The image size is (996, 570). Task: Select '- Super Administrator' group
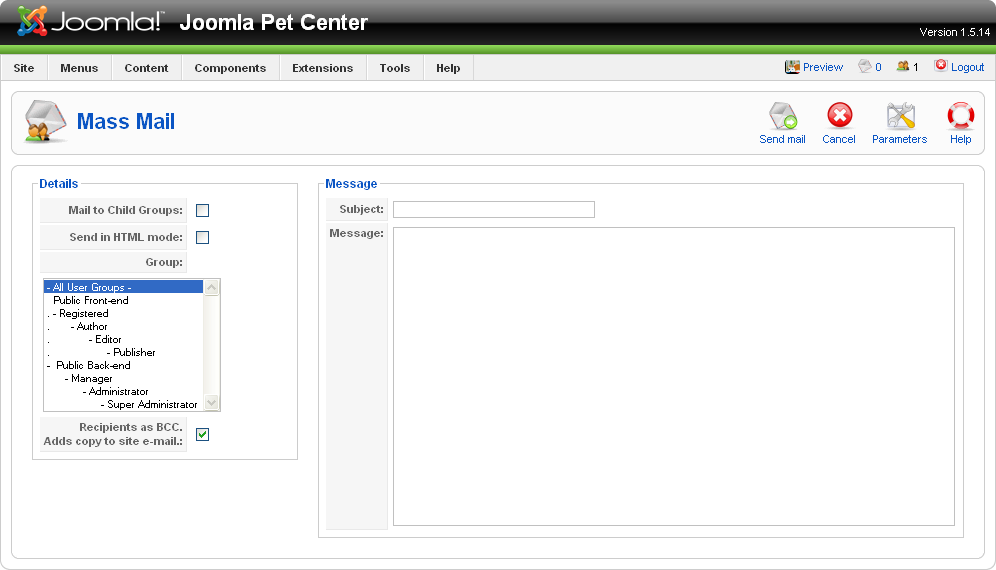(x=123, y=404)
